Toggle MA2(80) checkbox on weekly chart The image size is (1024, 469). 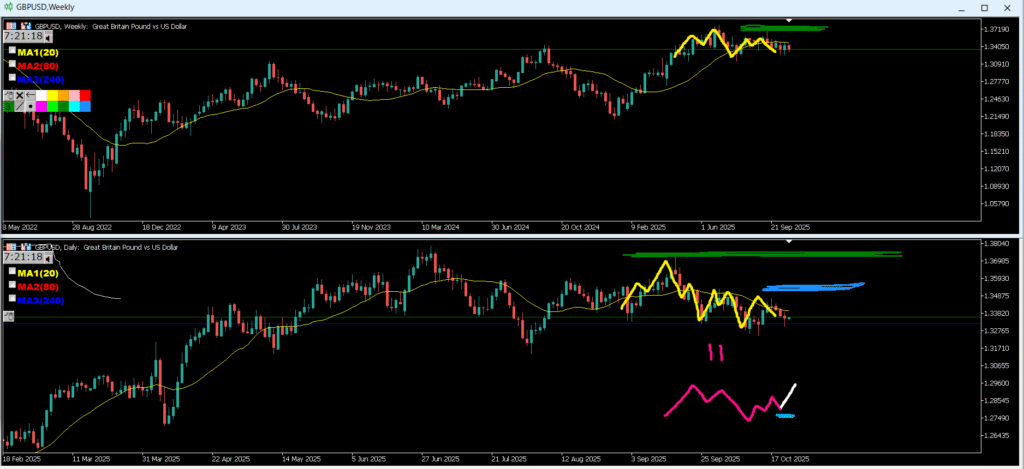coord(11,64)
